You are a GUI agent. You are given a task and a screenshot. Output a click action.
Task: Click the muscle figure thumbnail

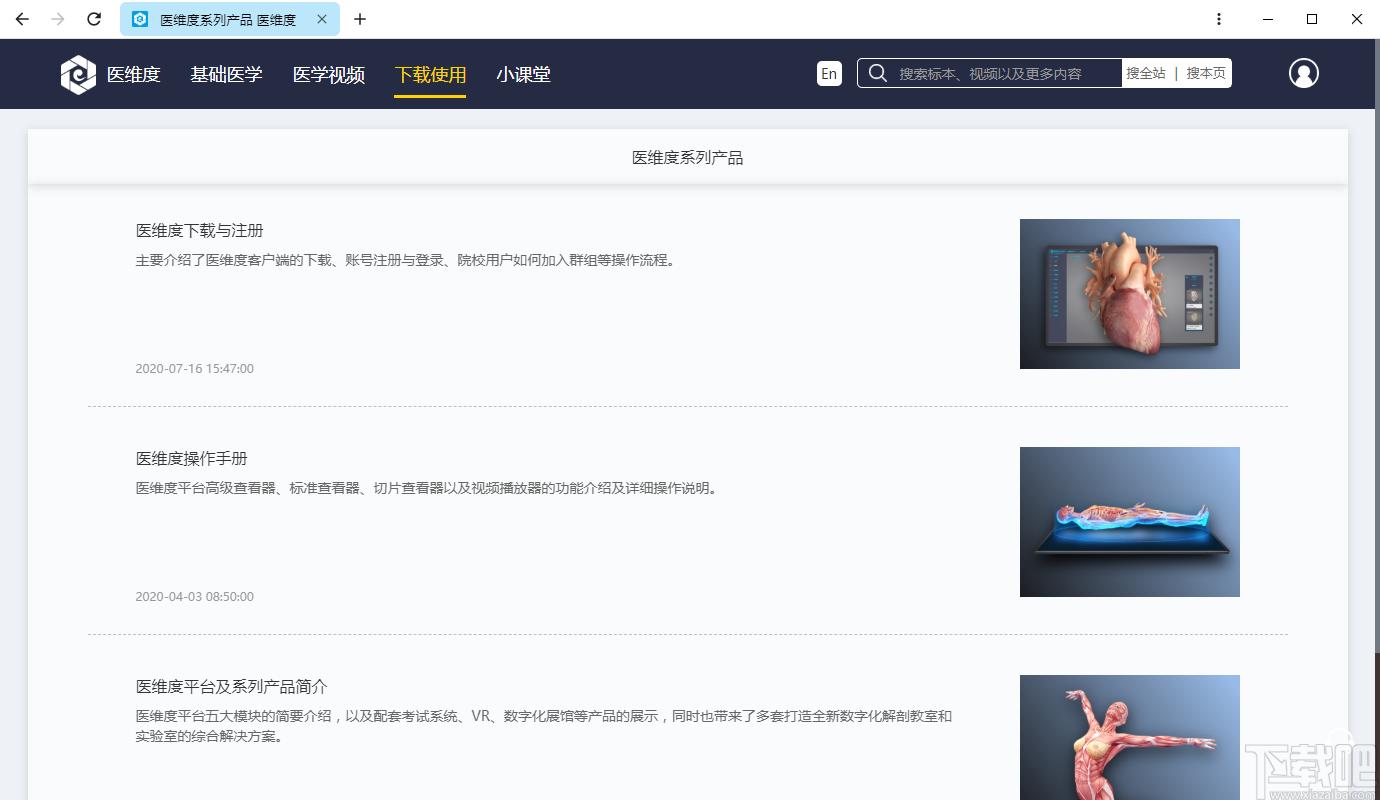[x=1130, y=737]
